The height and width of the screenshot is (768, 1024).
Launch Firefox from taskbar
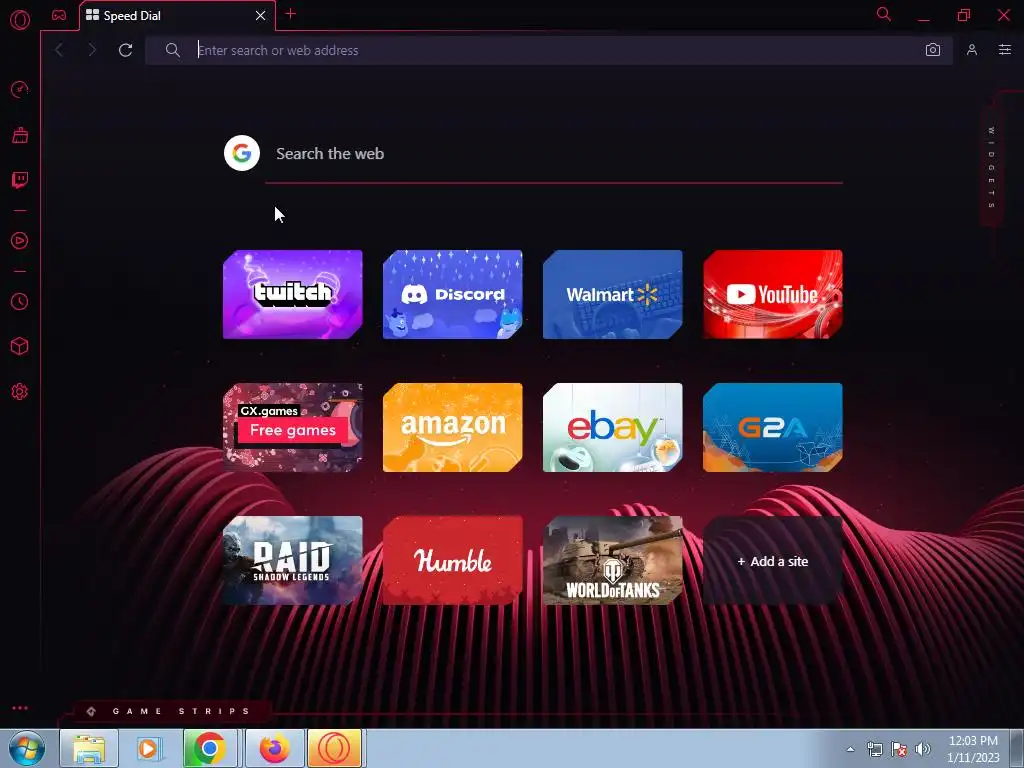(274, 748)
